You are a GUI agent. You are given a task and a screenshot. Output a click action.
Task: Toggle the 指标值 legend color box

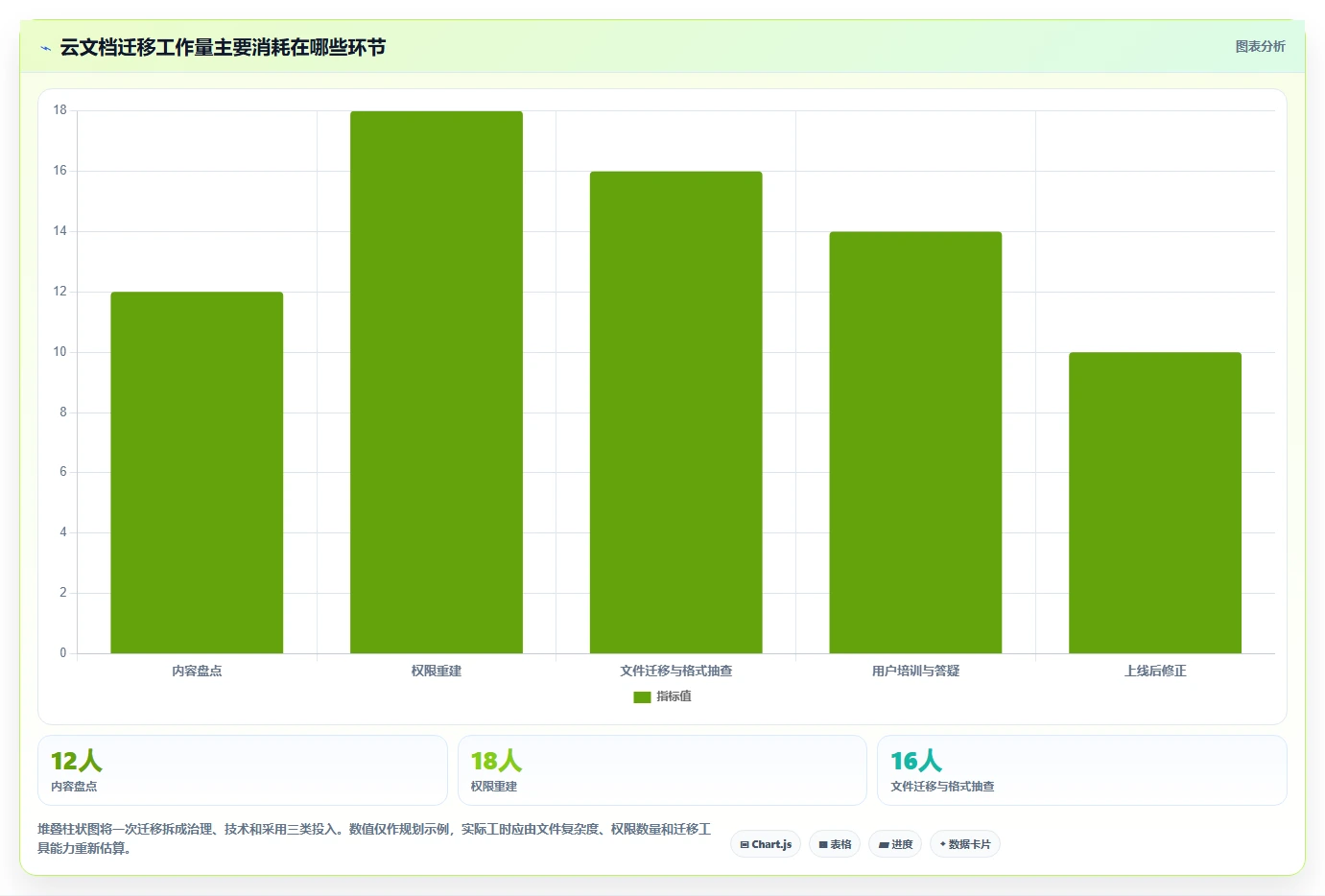click(x=642, y=697)
